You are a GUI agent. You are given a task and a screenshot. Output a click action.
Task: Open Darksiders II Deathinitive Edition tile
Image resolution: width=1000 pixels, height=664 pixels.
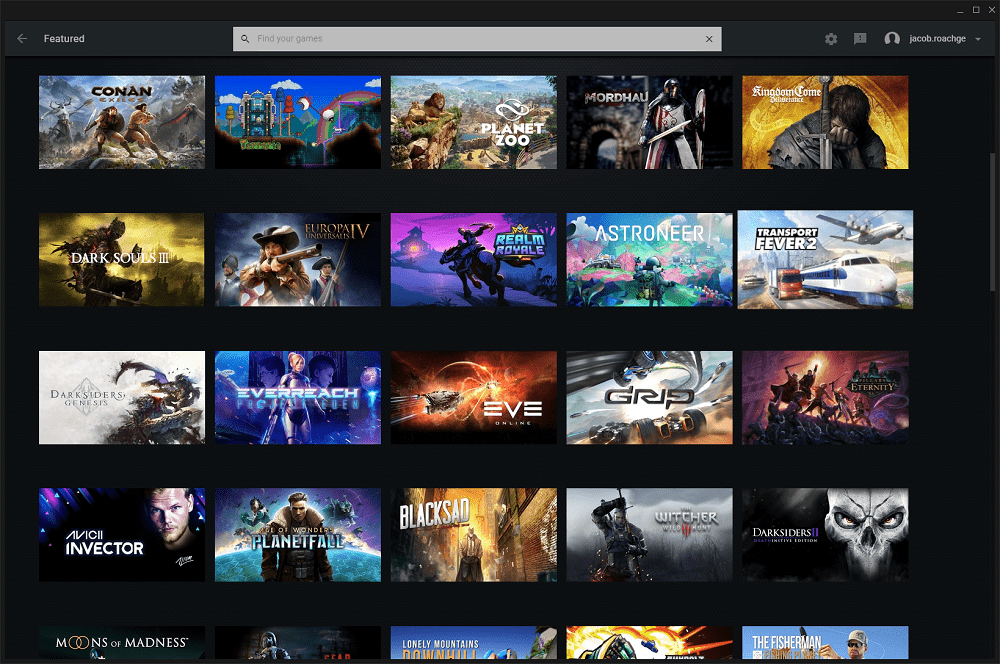(825, 535)
